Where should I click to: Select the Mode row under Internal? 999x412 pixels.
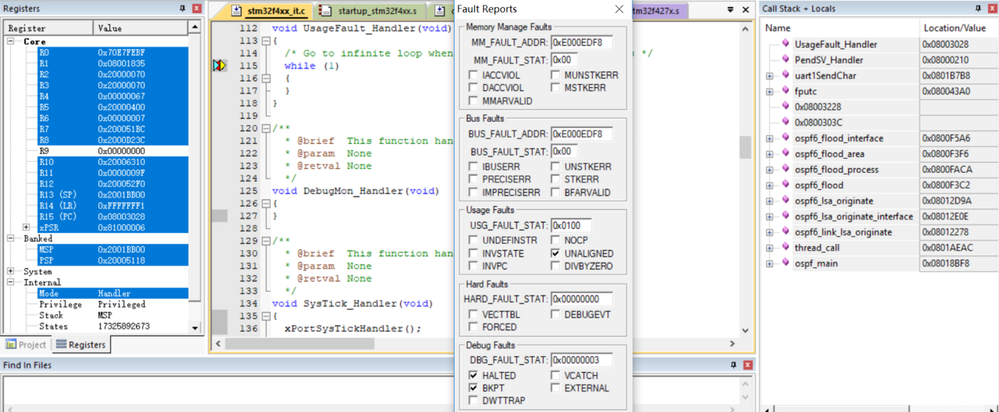pyautogui.click(x=111, y=294)
